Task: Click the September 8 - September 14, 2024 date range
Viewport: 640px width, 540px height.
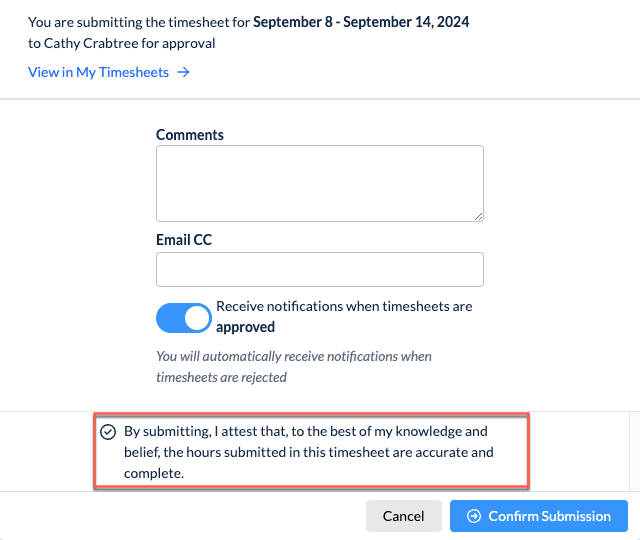Action: (x=361, y=22)
